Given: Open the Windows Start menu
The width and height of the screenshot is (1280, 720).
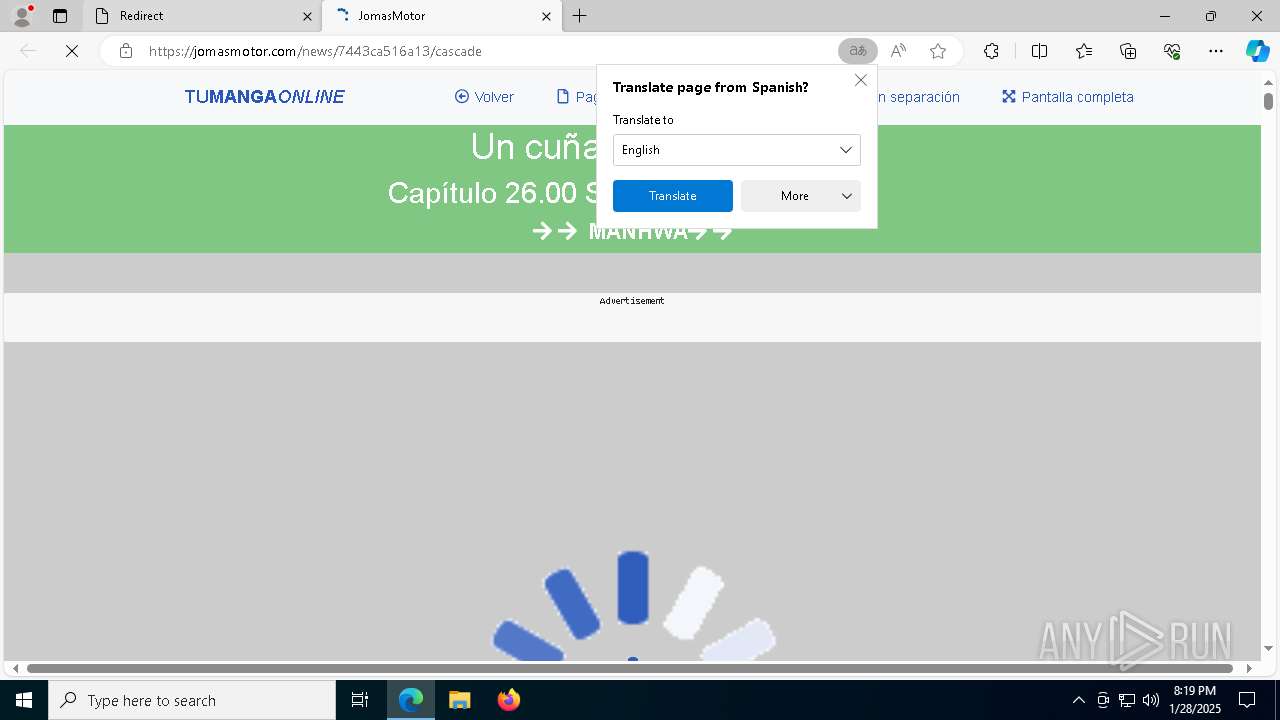Looking at the screenshot, I should (24, 700).
